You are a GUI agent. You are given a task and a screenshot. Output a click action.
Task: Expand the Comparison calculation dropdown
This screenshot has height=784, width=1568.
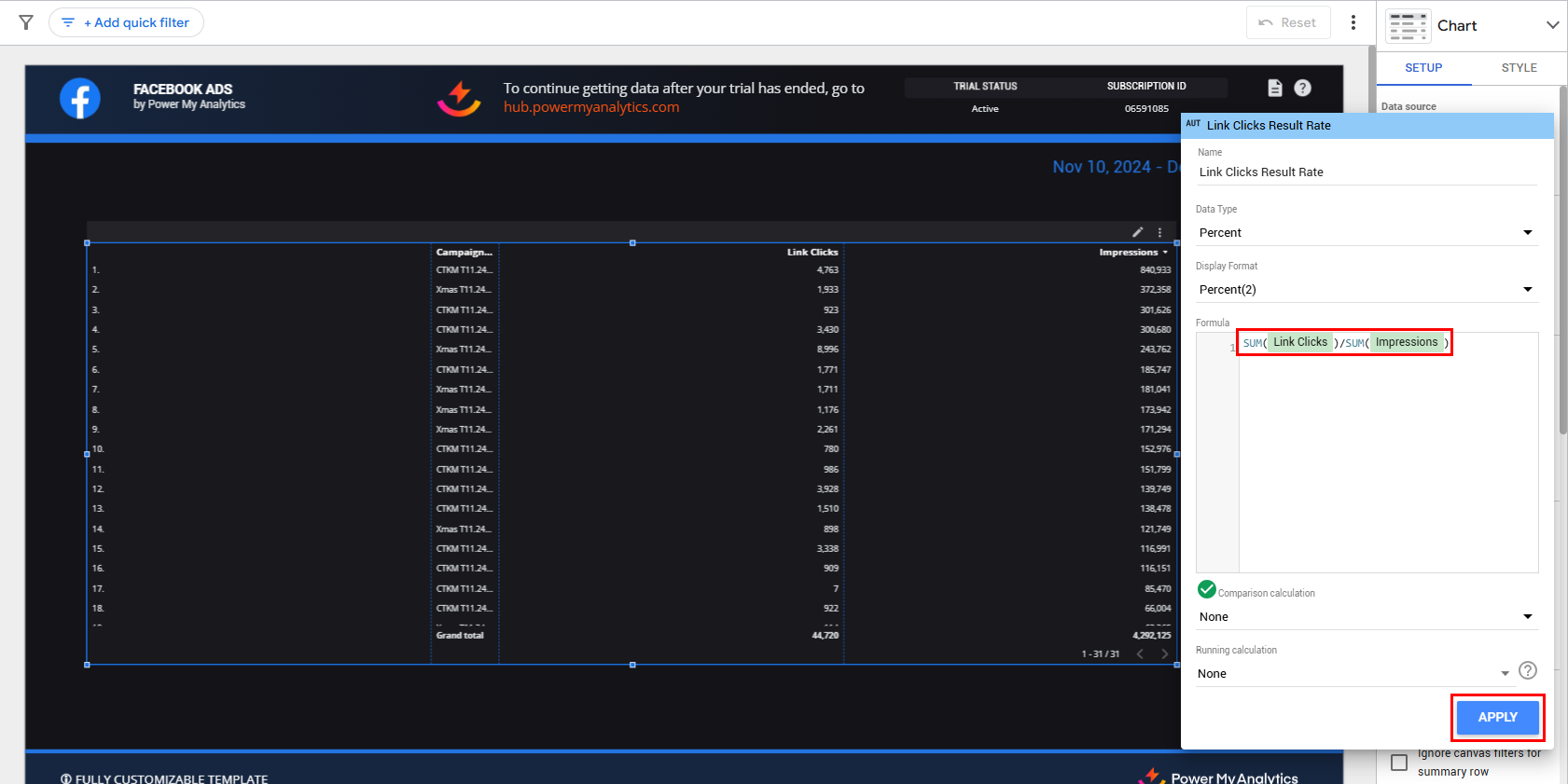(x=1366, y=616)
